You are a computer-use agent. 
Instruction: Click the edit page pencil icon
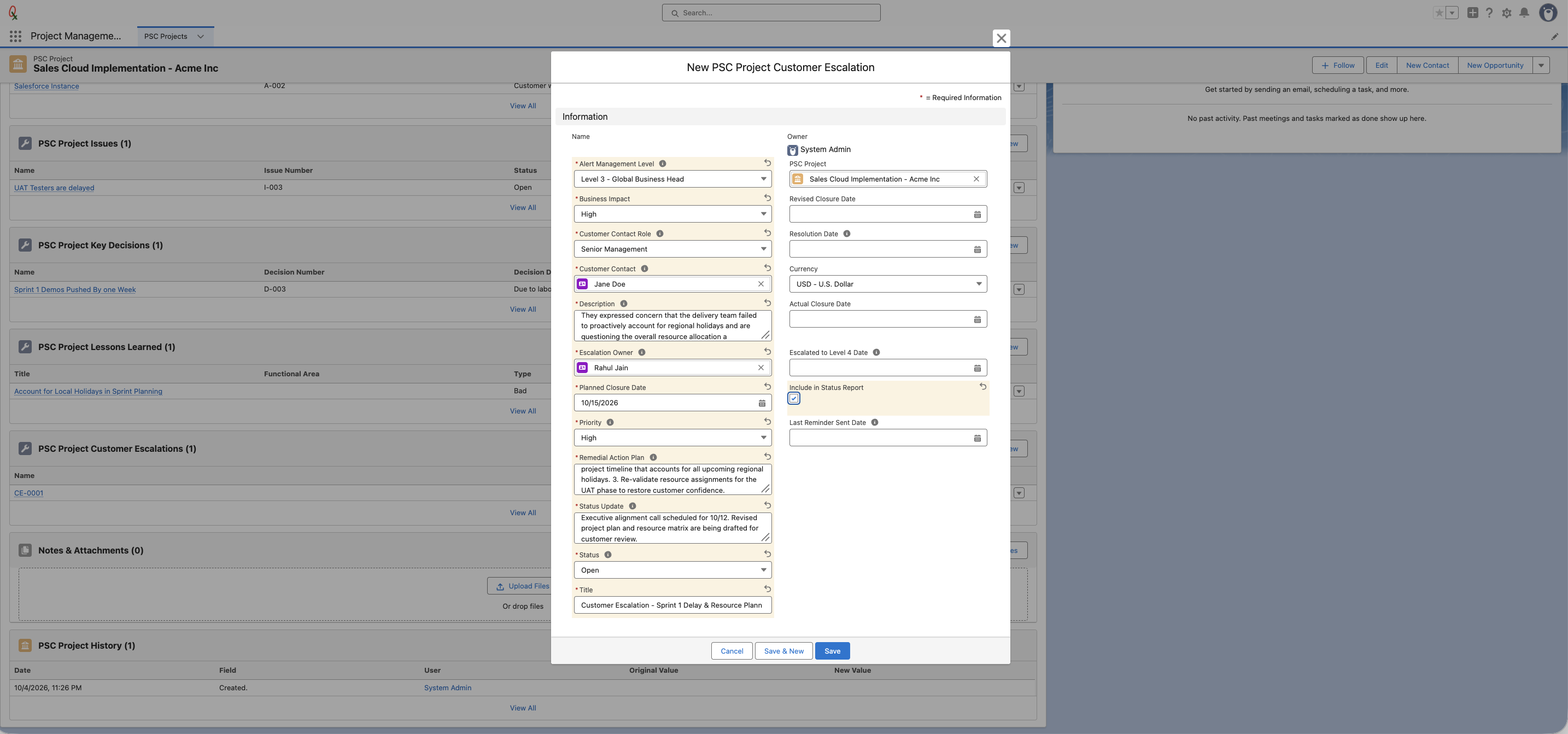pyautogui.click(x=1554, y=37)
